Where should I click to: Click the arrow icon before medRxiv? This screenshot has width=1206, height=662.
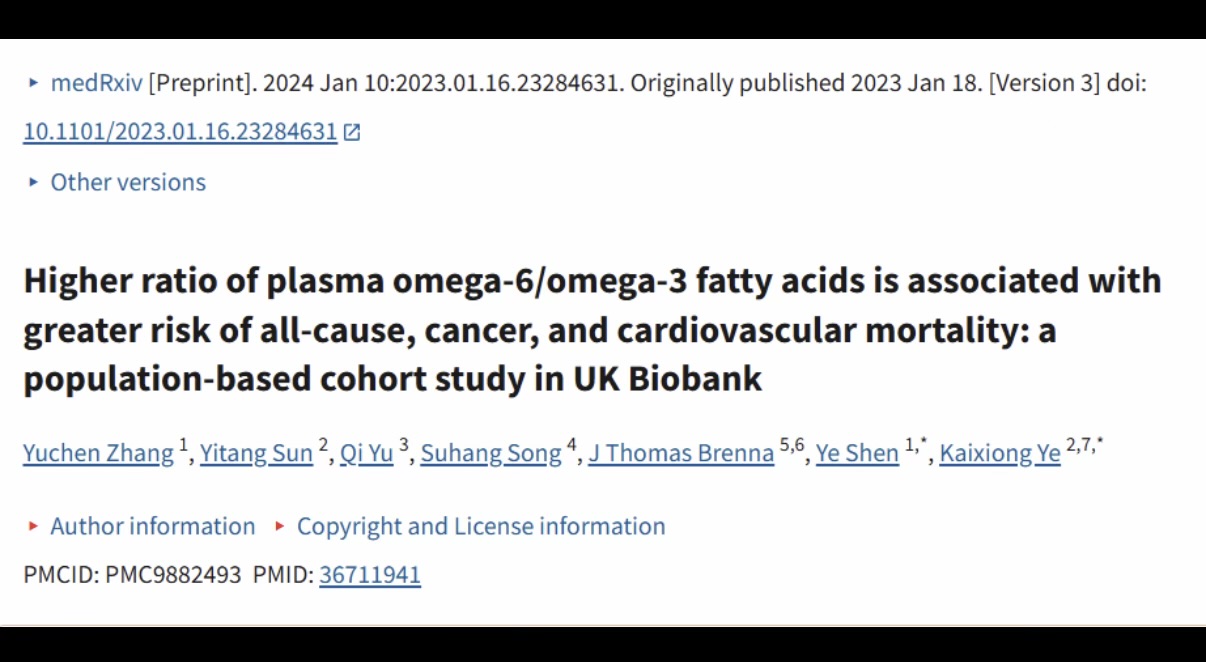coord(33,83)
